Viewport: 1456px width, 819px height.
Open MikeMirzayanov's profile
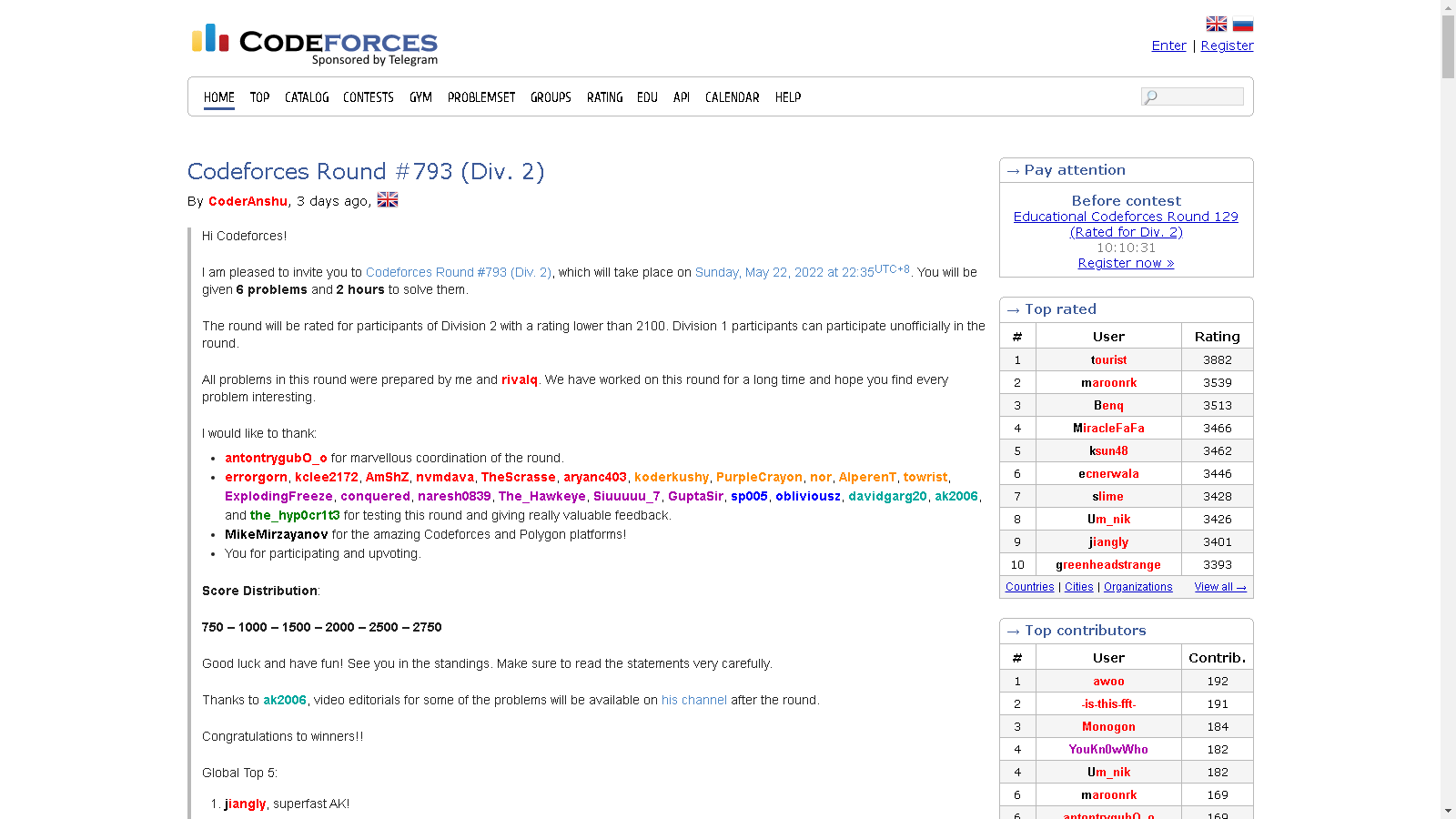click(277, 534)
